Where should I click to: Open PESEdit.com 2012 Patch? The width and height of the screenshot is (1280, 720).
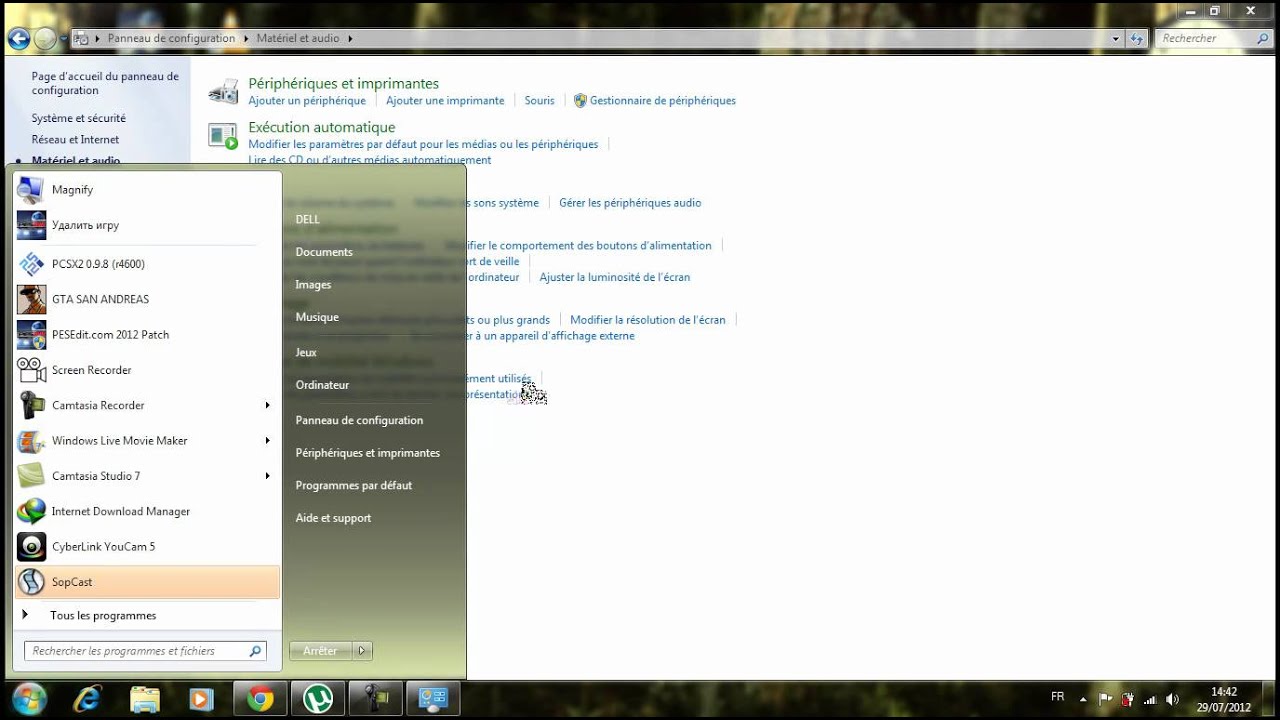[147, 334]
